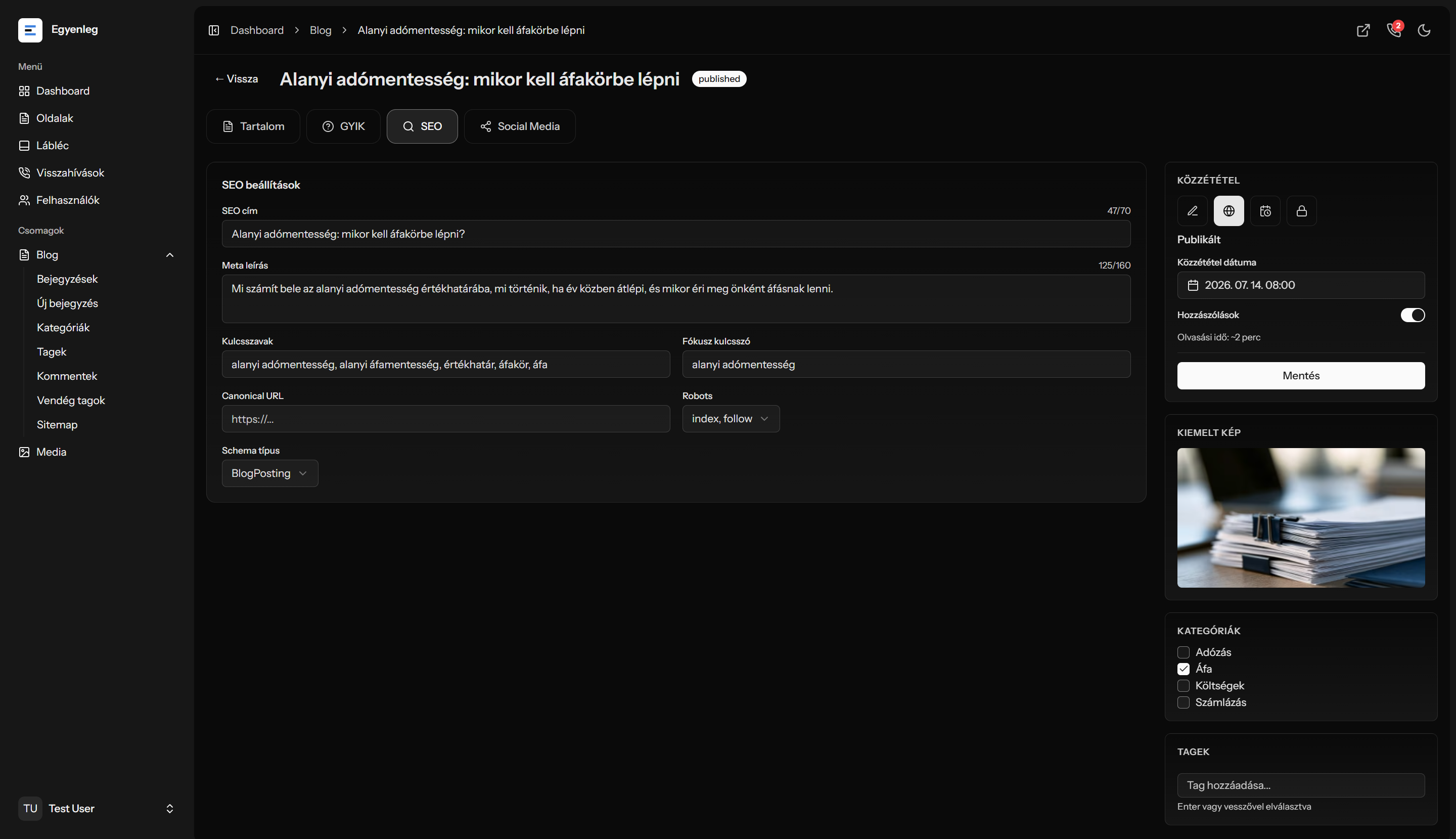Check the Adózás category
Viewport: 1456px width, 839px height.
pyautogui.click(x=1183, y=652)
